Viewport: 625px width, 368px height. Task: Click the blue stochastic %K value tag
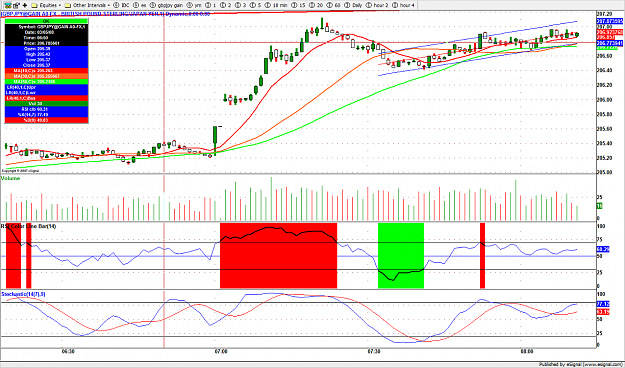pyautogui.click(x=603, y=304)
